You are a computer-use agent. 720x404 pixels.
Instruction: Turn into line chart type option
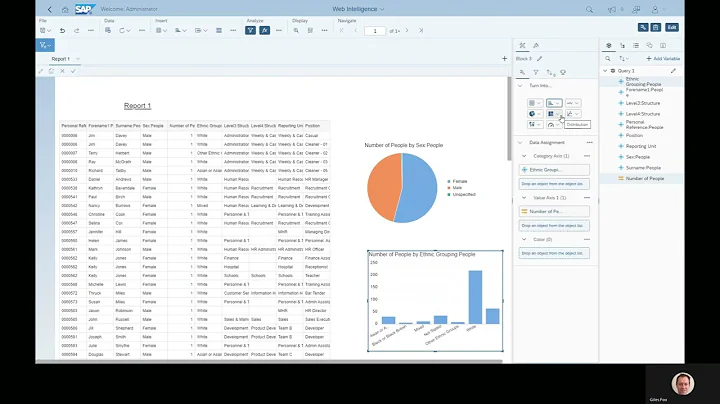573,103
